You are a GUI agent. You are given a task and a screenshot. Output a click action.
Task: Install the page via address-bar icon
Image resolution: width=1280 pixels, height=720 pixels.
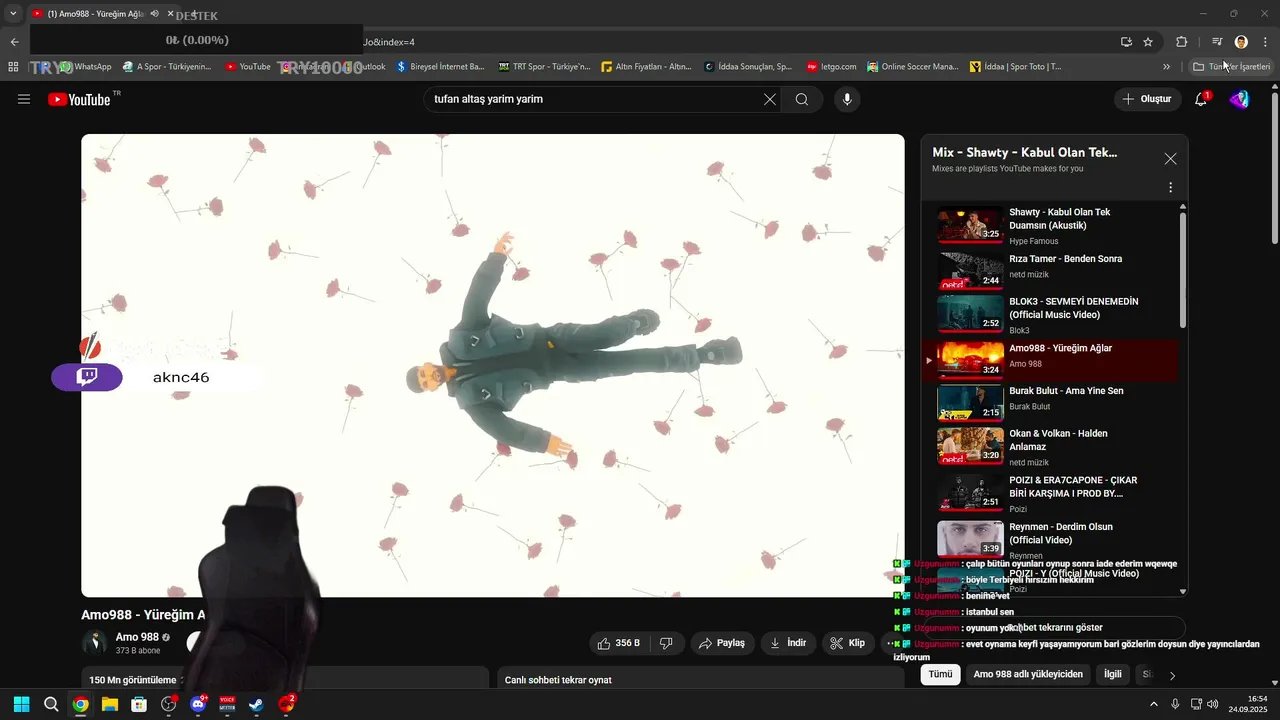[1126, 42]
